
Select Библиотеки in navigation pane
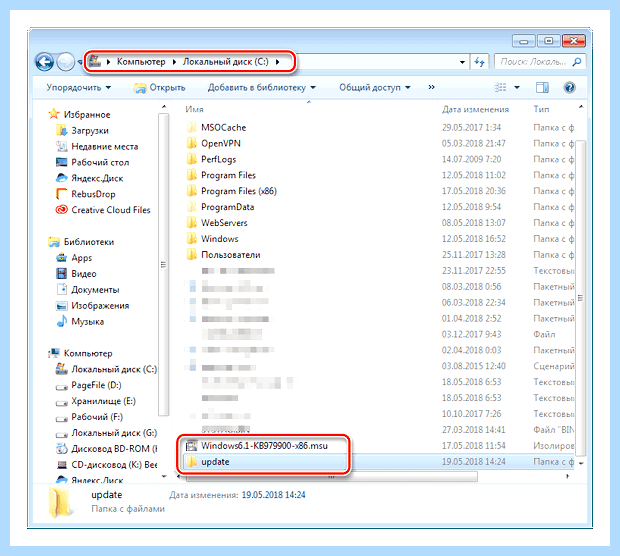[x=81, y=242]
